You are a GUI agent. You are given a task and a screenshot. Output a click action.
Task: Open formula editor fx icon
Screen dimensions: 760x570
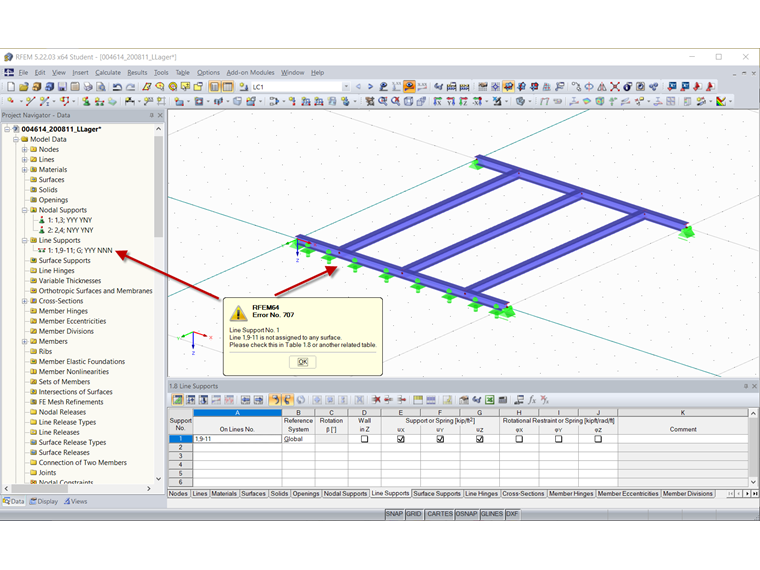click(532, 400)
